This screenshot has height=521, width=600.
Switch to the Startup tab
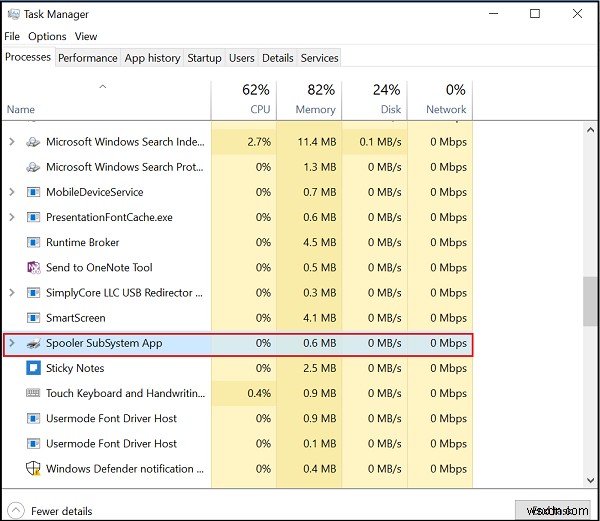click(204, 58)
